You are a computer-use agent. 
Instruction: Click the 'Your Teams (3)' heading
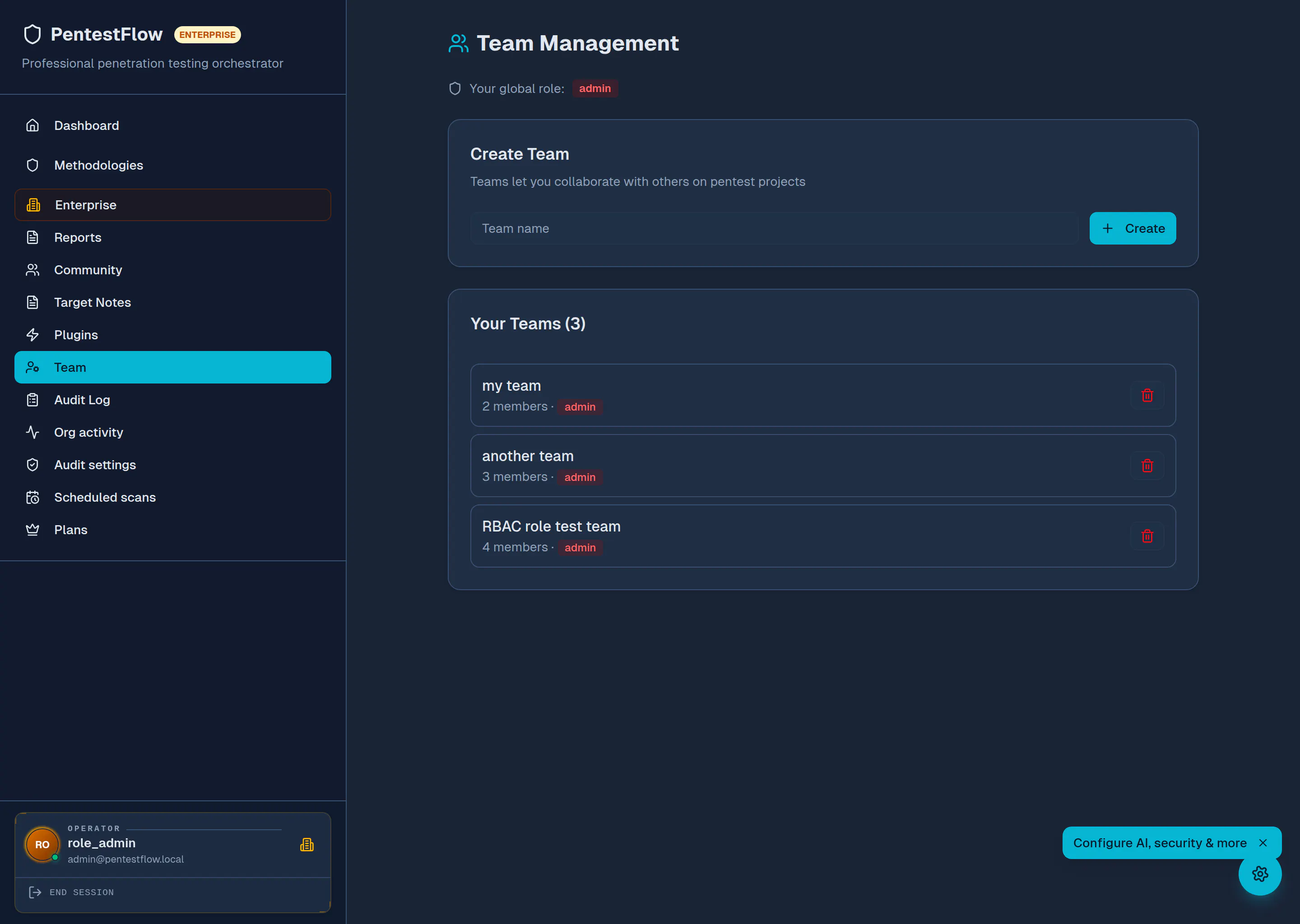pyautogui.click(x=528, y=324)
